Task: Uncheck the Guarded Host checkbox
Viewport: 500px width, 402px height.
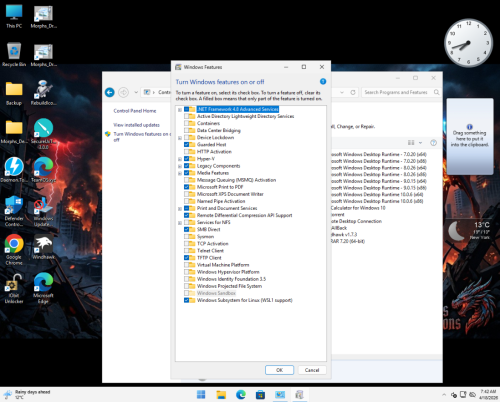Action: click(187, 144)
